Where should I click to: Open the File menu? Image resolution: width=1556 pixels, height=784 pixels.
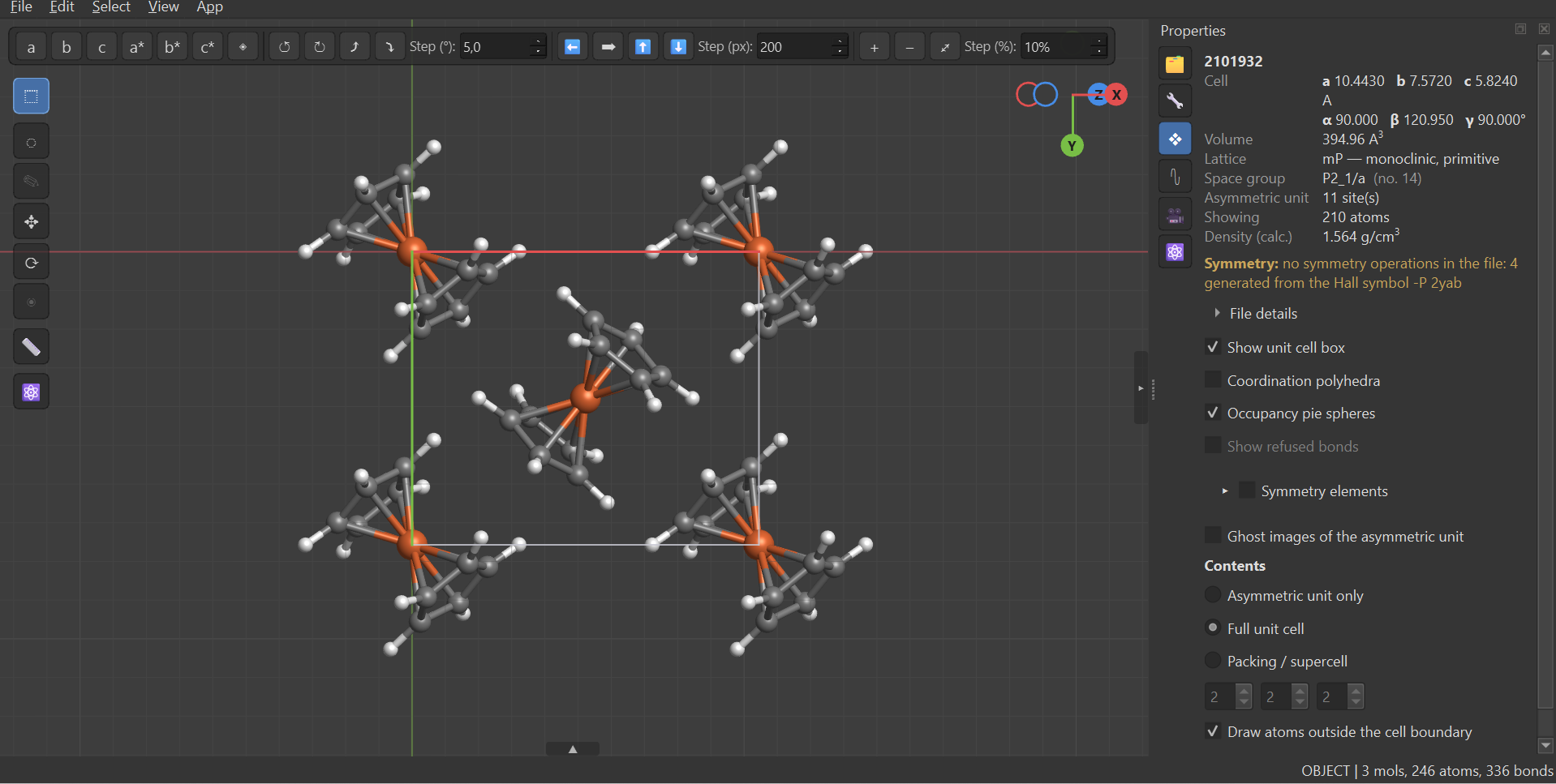pyautogui.click(x=21, y=7)
